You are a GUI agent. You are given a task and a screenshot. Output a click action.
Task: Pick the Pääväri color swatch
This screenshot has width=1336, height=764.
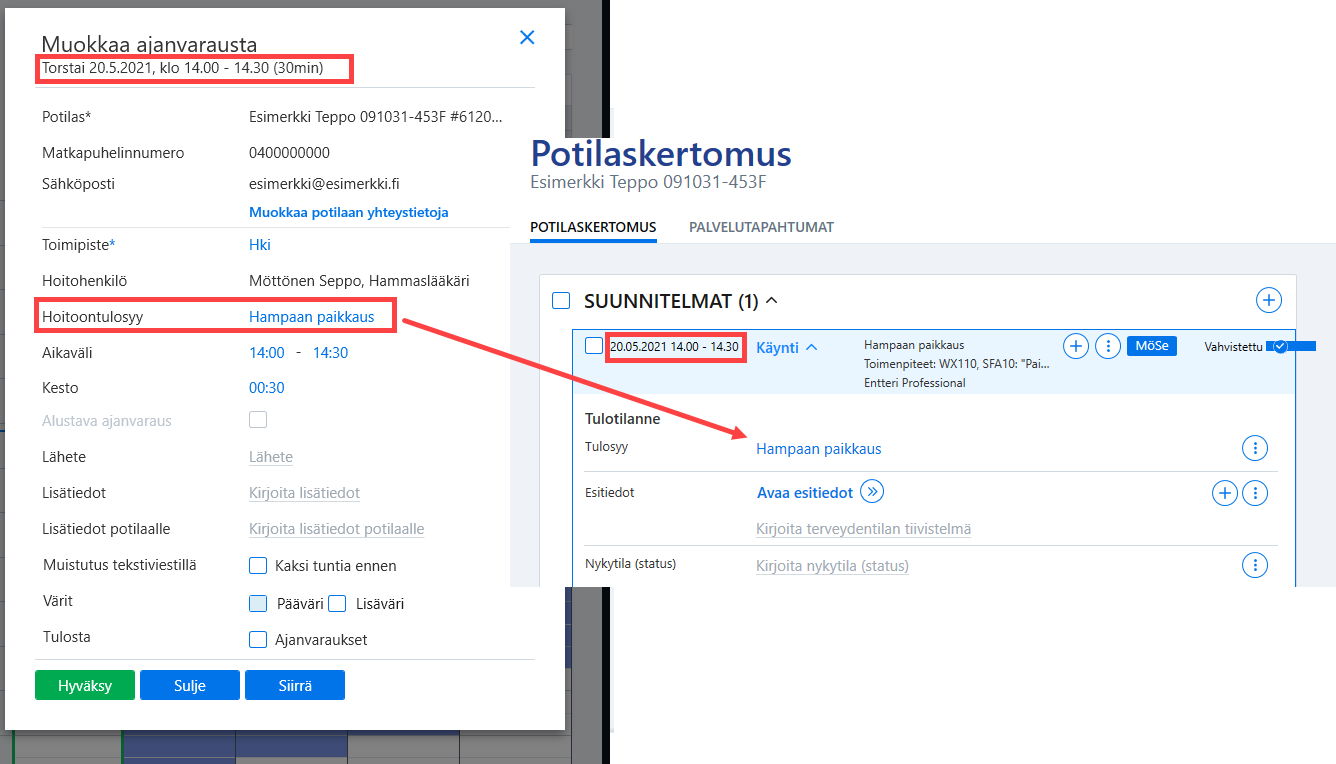(258, 603)
